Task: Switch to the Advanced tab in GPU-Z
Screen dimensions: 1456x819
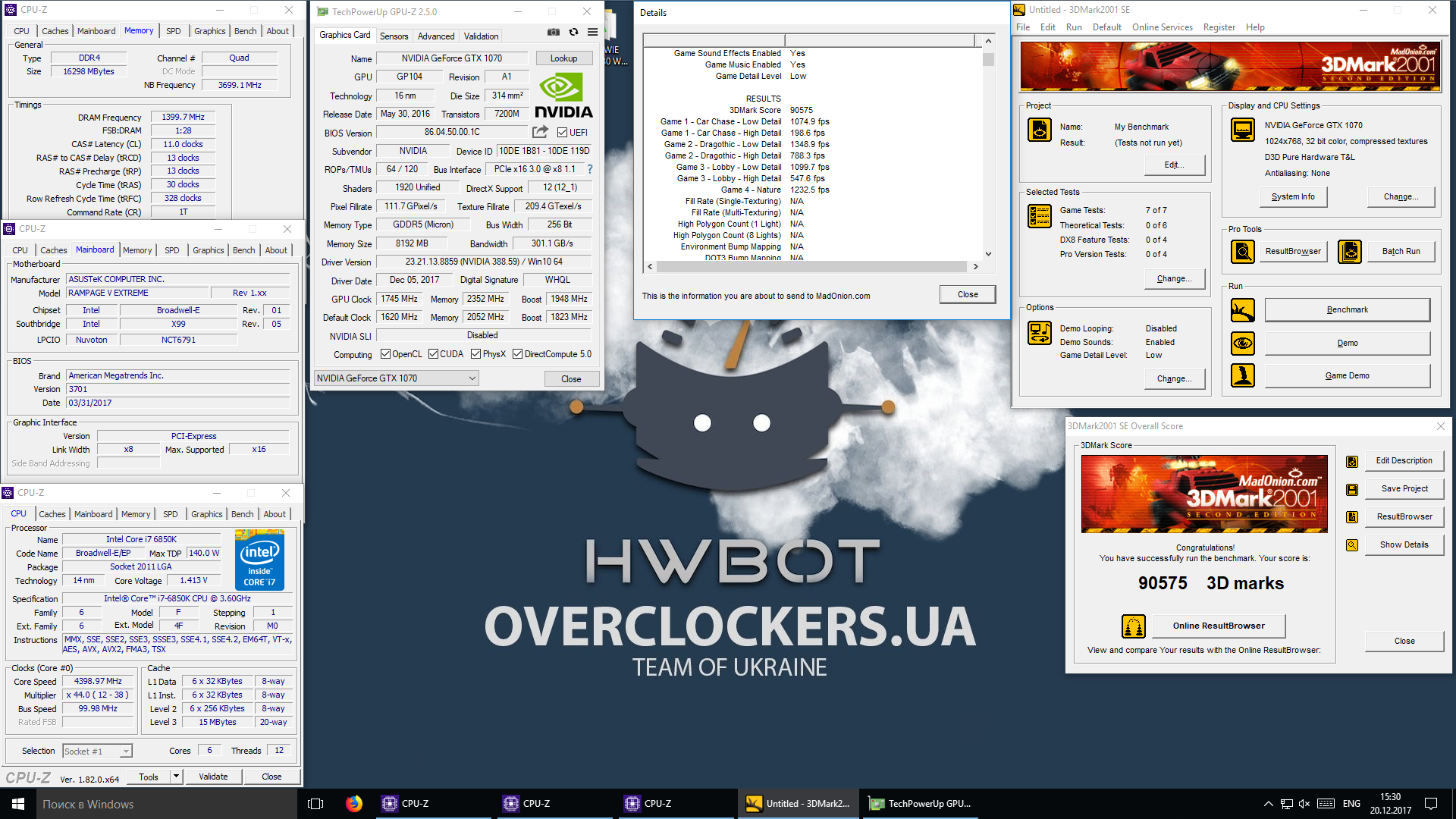Action: click(x=436, y=36)
